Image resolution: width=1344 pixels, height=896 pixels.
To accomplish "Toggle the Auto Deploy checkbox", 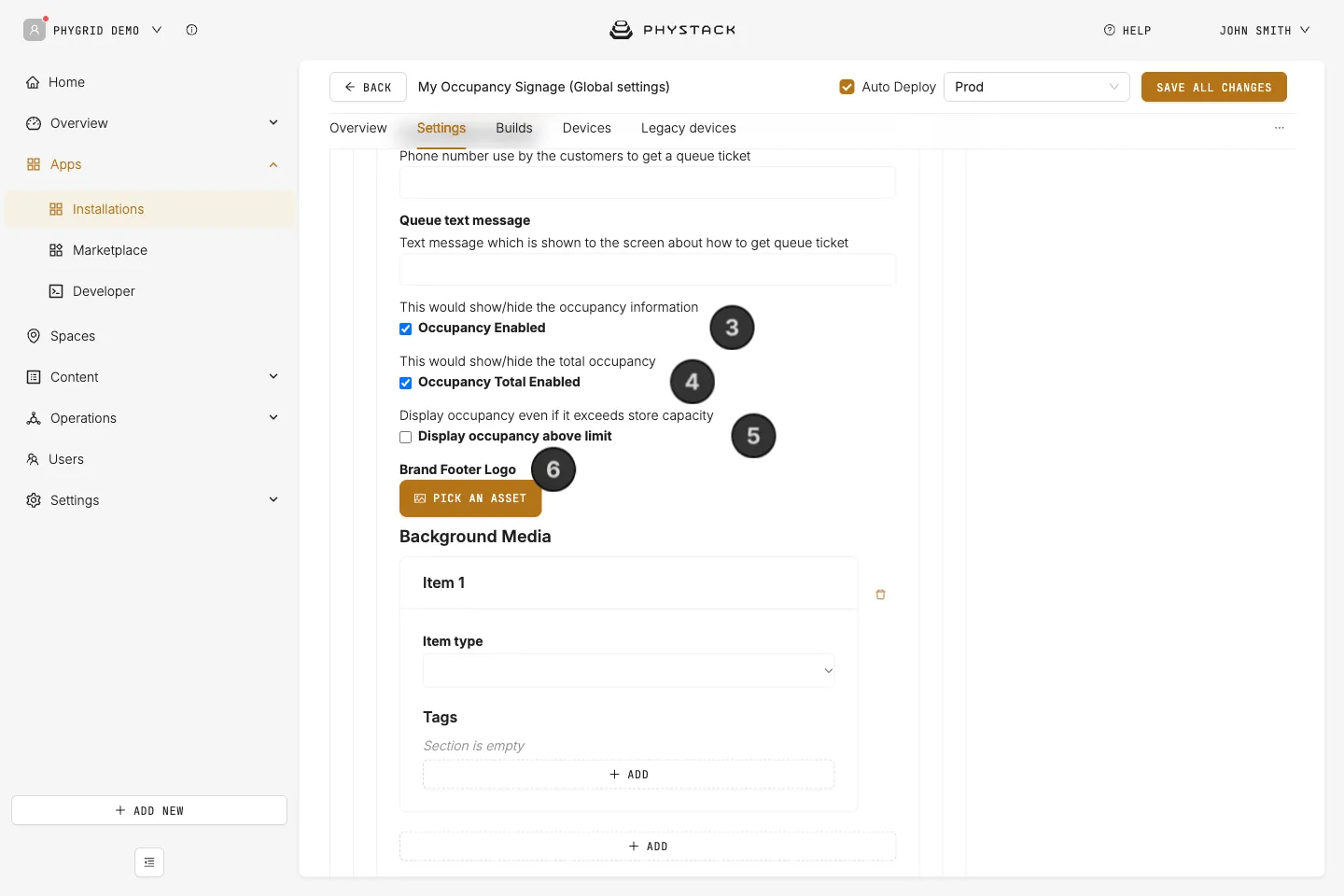I will pyautogui.click(x=847, y=87).
